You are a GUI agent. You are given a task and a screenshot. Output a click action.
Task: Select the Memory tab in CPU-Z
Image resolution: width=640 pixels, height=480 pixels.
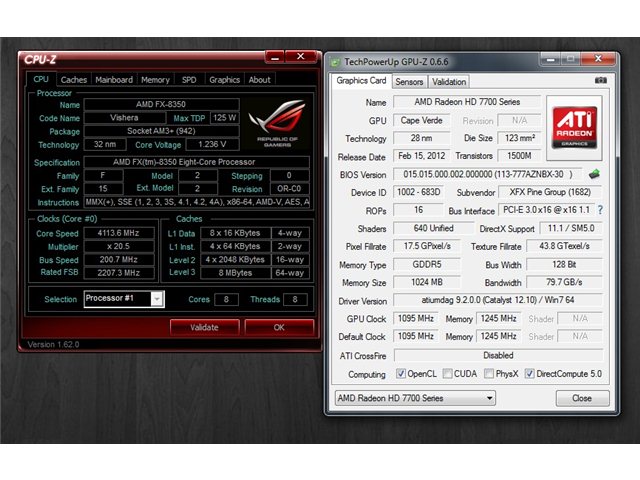coord(155,80)
